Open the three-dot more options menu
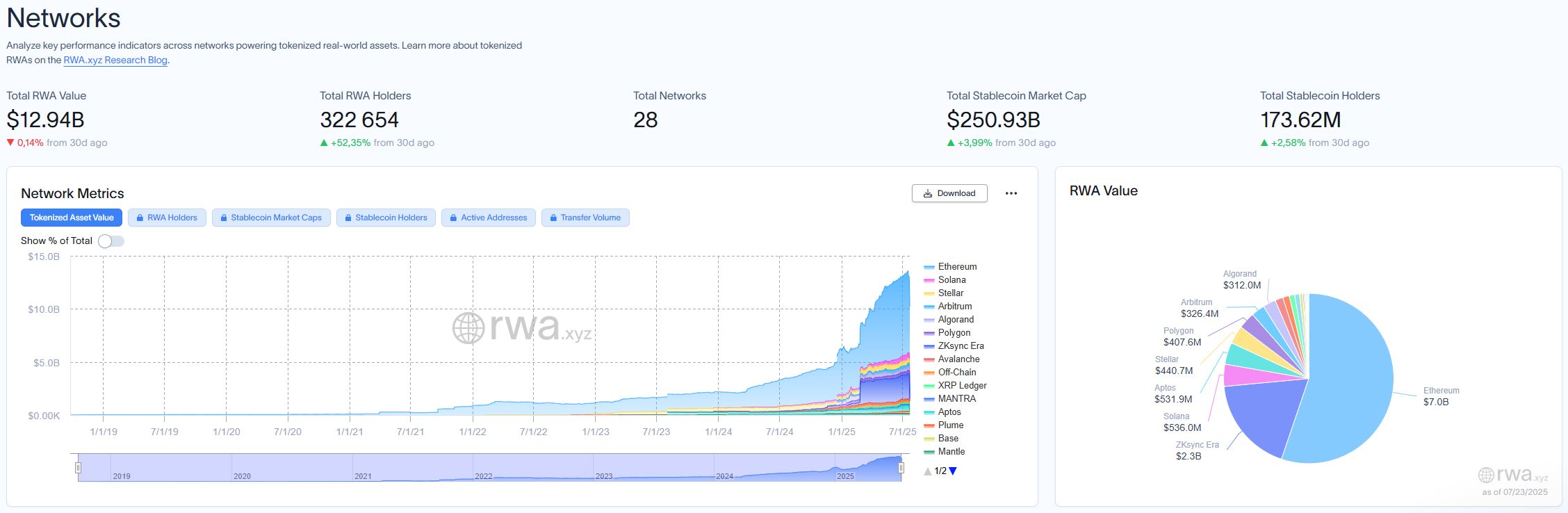Image resolution: width=1568 pixels, height=513 pixels. [1011, 193]
